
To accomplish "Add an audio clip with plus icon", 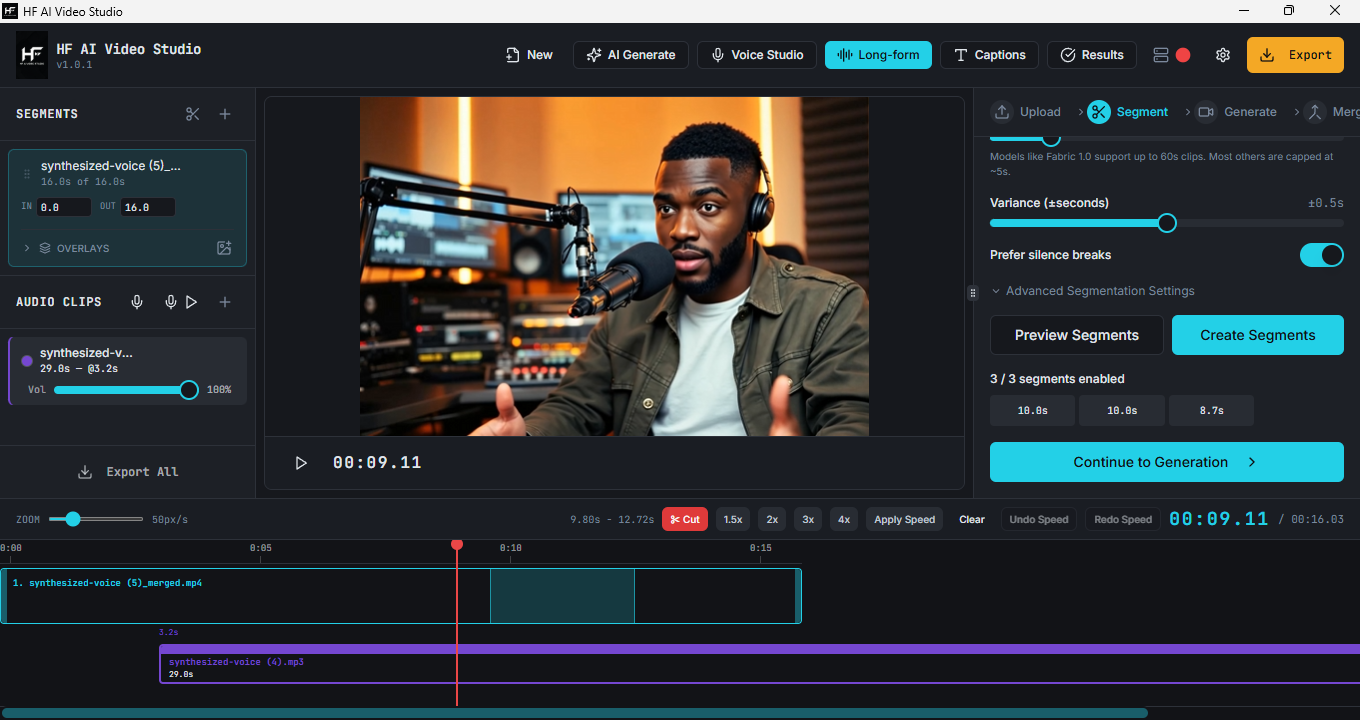I will click(x=225, y=302).
